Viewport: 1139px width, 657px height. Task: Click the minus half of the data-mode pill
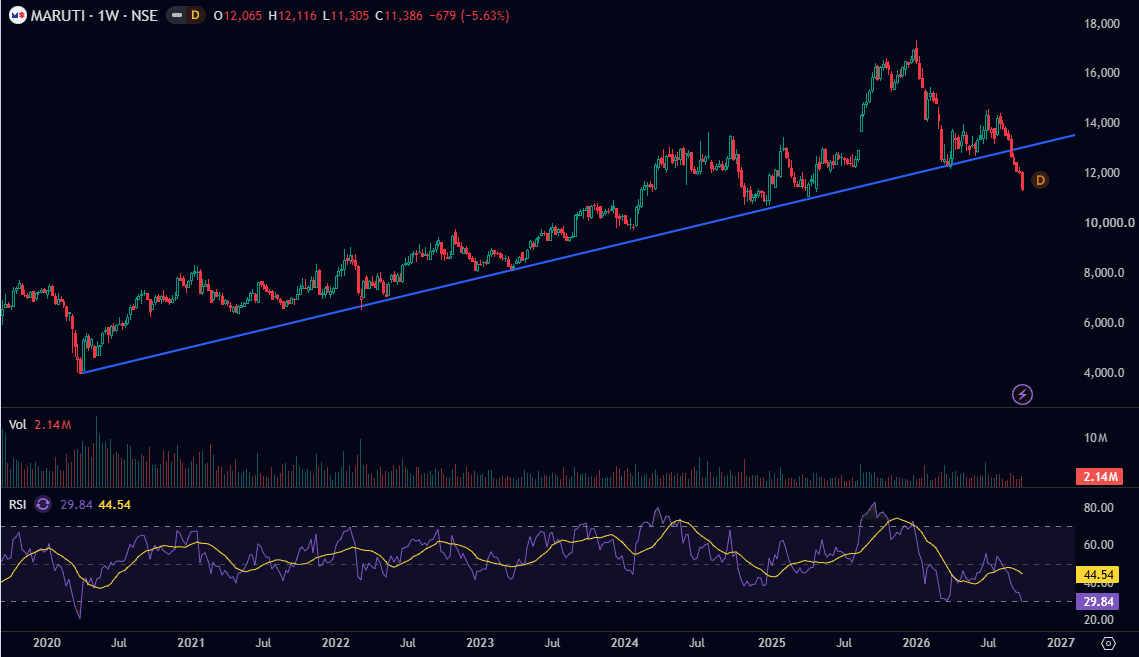point(177,15)
